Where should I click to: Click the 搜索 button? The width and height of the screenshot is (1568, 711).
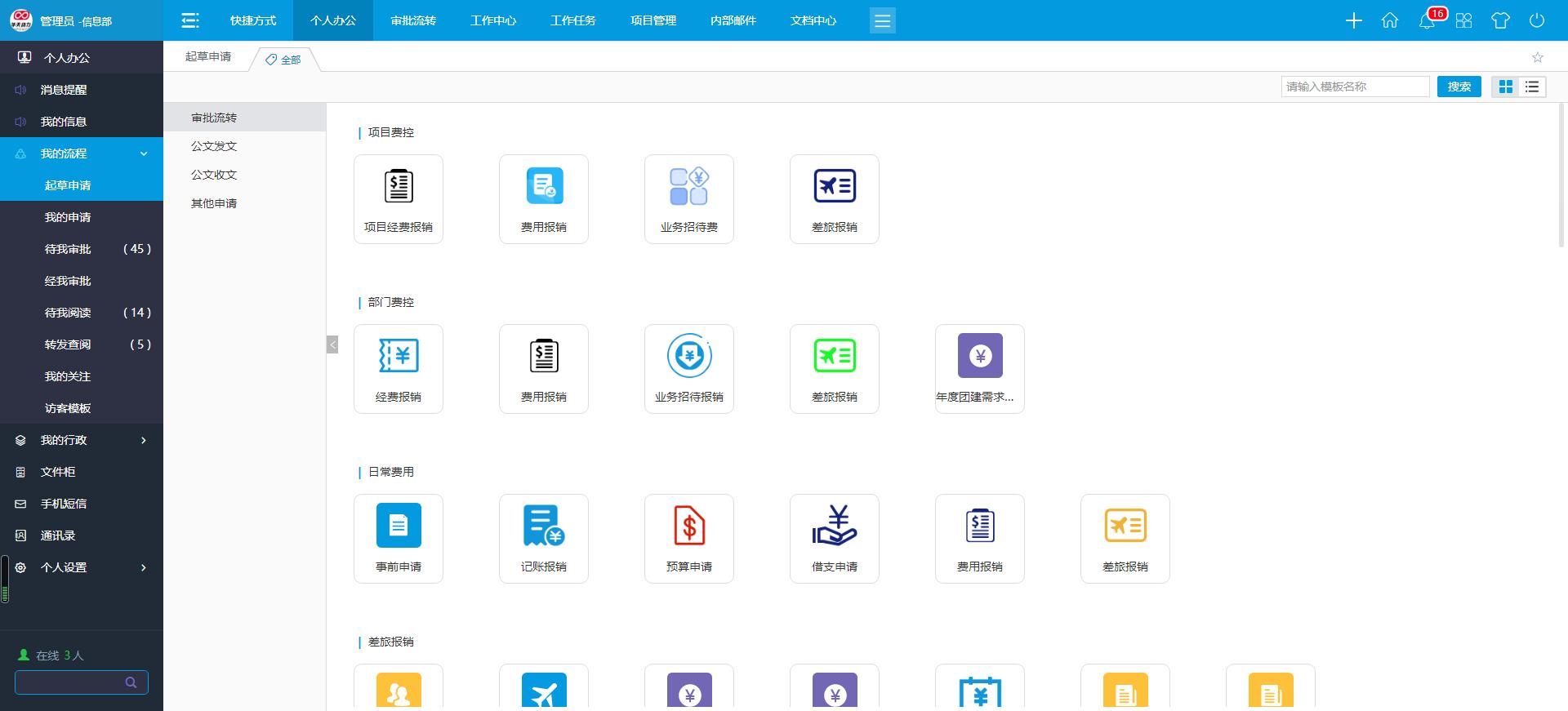1459,87
